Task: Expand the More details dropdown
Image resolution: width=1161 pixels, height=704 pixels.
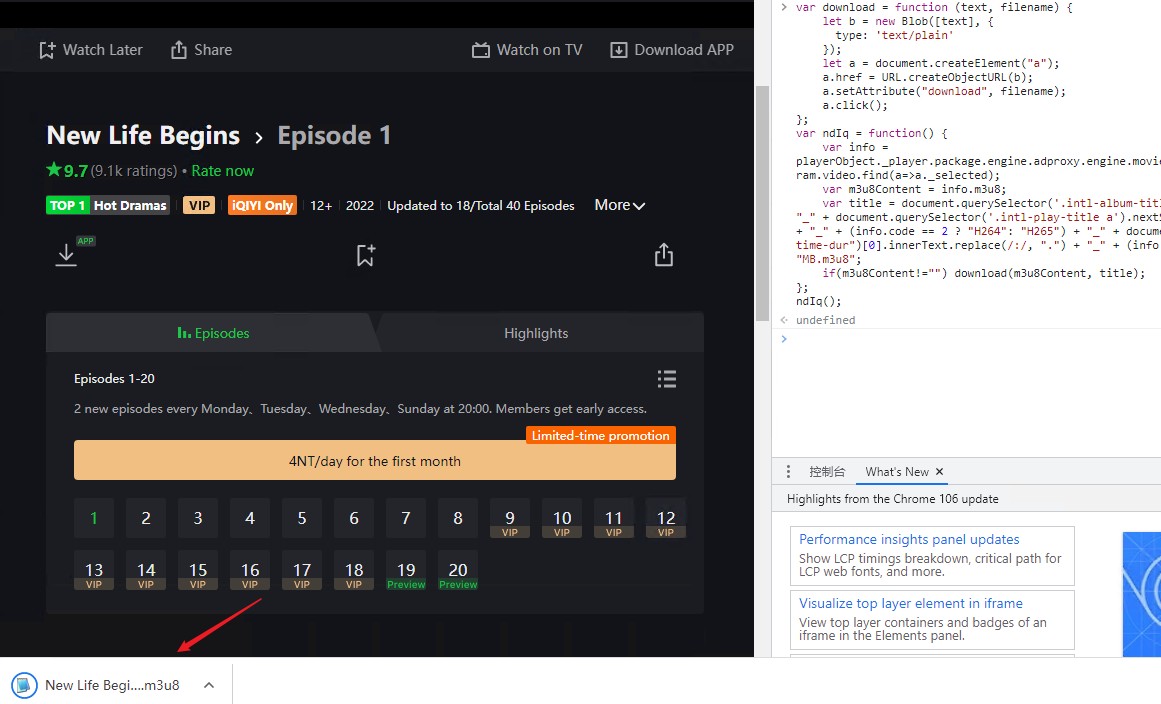Action: [x=620, y=205]
